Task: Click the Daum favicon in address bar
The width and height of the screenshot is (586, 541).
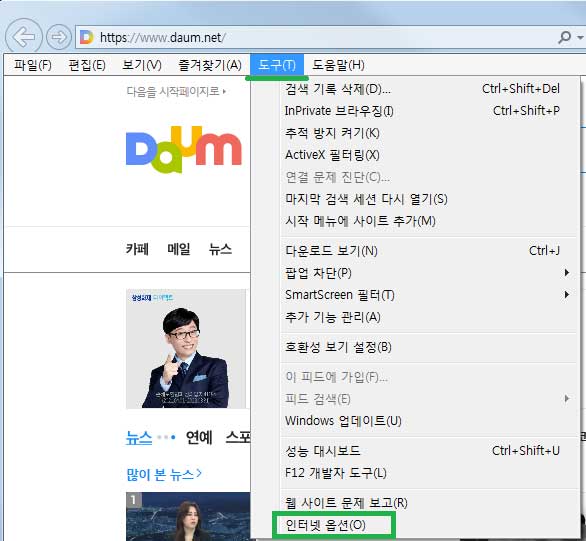Action: point(86,37)
